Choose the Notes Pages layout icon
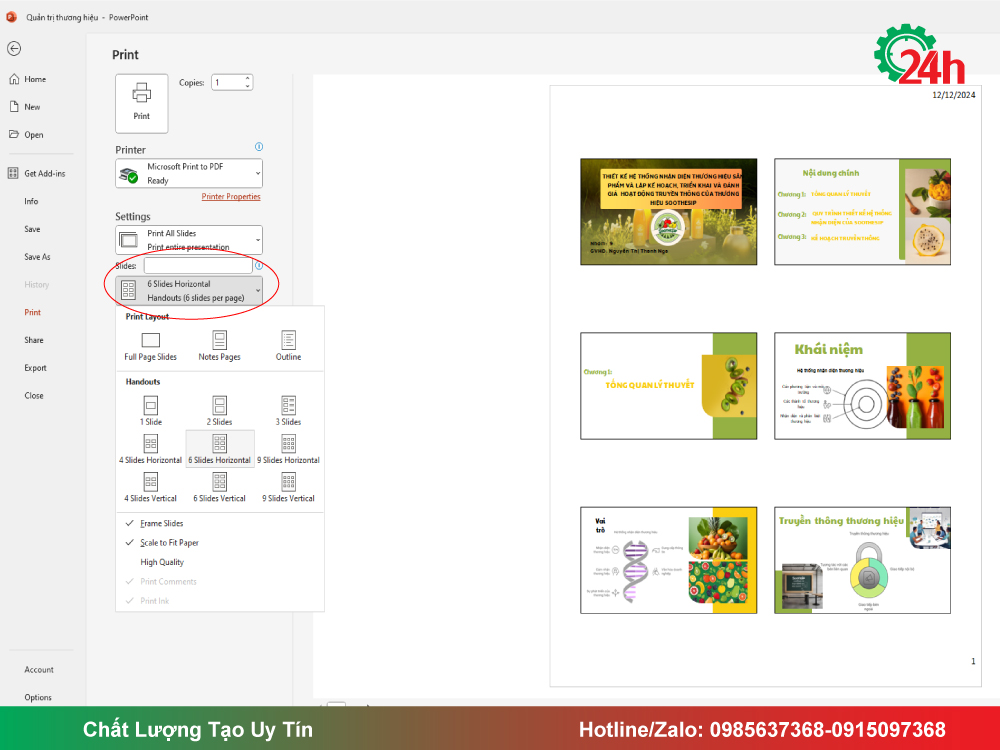Screen dimensions: 1000x750 pos(219,340)
